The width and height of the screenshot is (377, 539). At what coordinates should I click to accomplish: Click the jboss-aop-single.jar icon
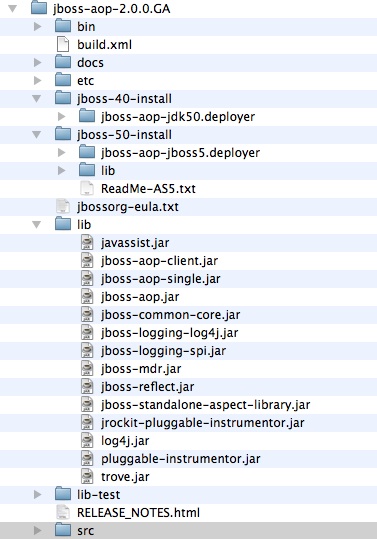87,278
